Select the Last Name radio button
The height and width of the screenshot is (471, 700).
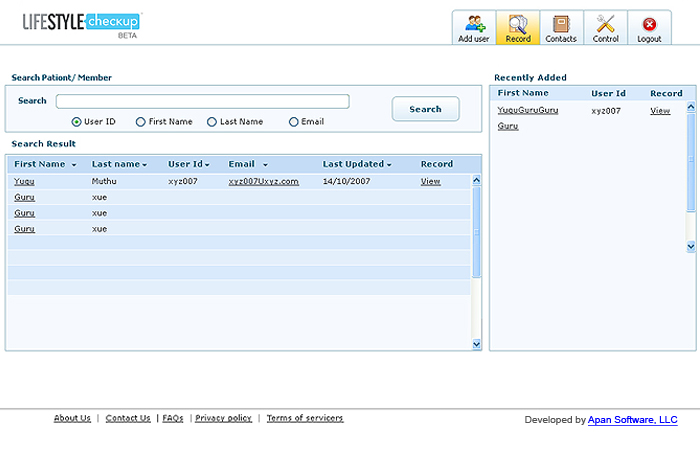coord(212,122)
